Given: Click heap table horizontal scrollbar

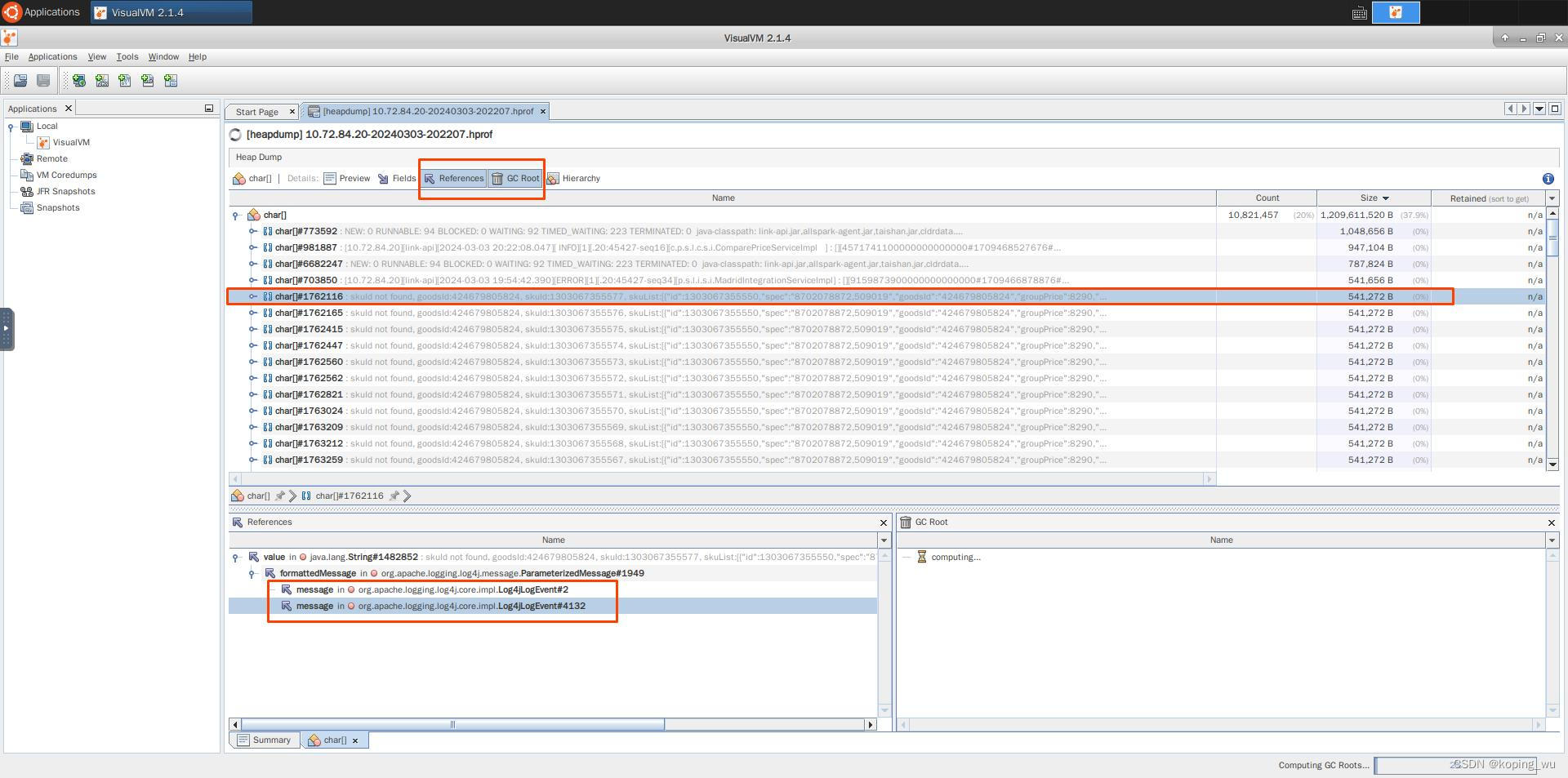Looking at the screenshot, I should pyautogui.click(x=723, y=479).
